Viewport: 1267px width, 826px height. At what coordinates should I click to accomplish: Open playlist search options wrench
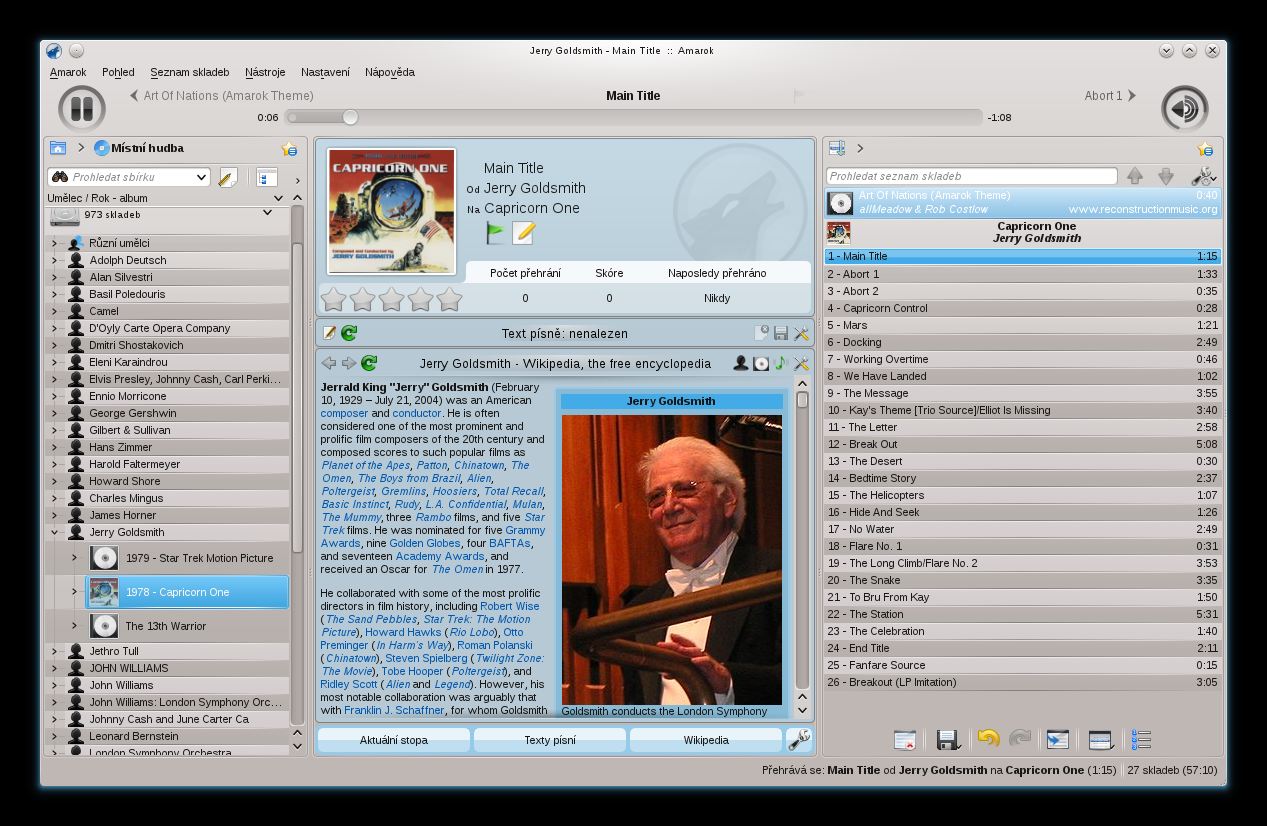[1204, 176]
